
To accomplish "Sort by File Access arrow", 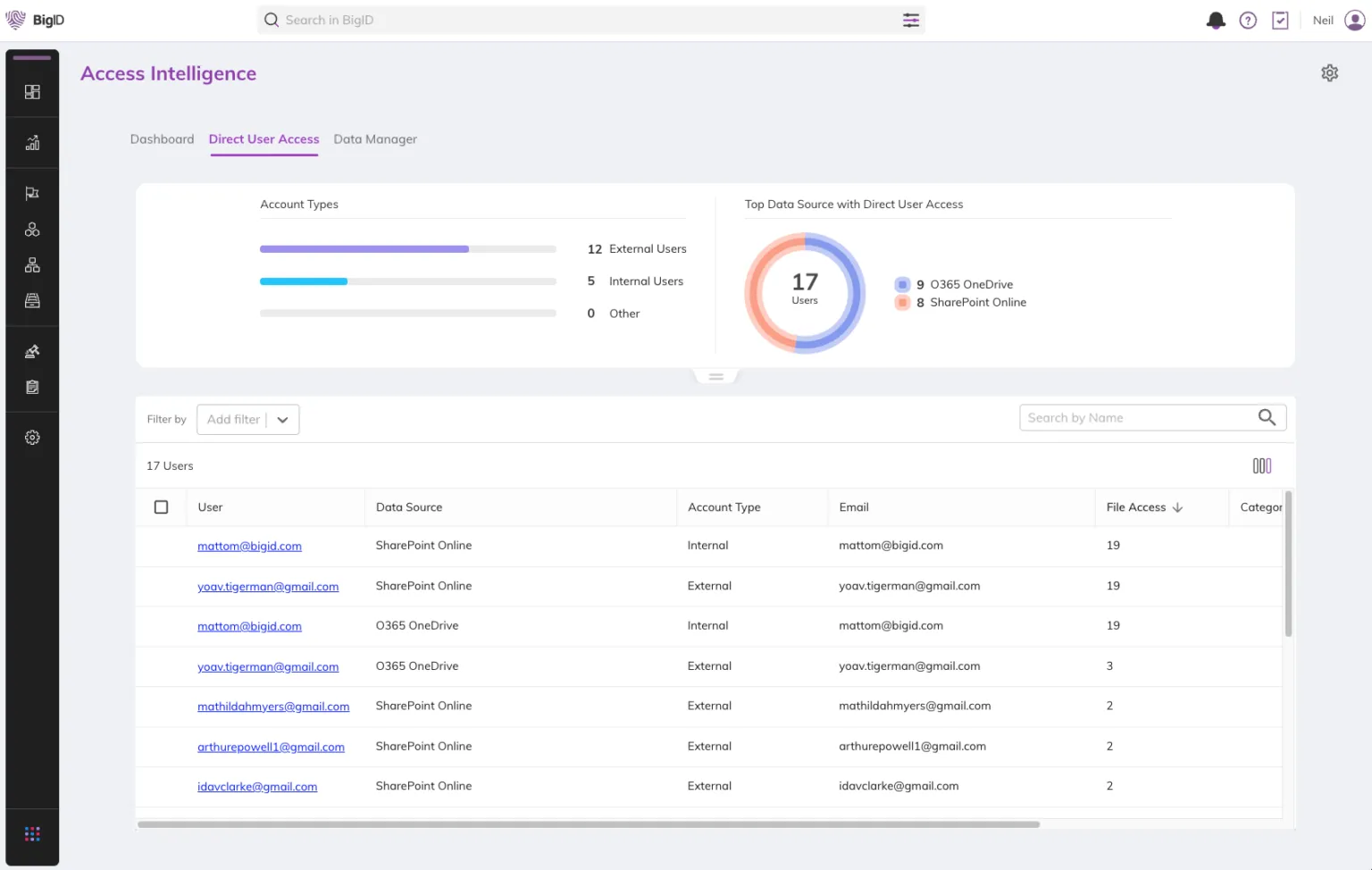I will coord(1177,507).
